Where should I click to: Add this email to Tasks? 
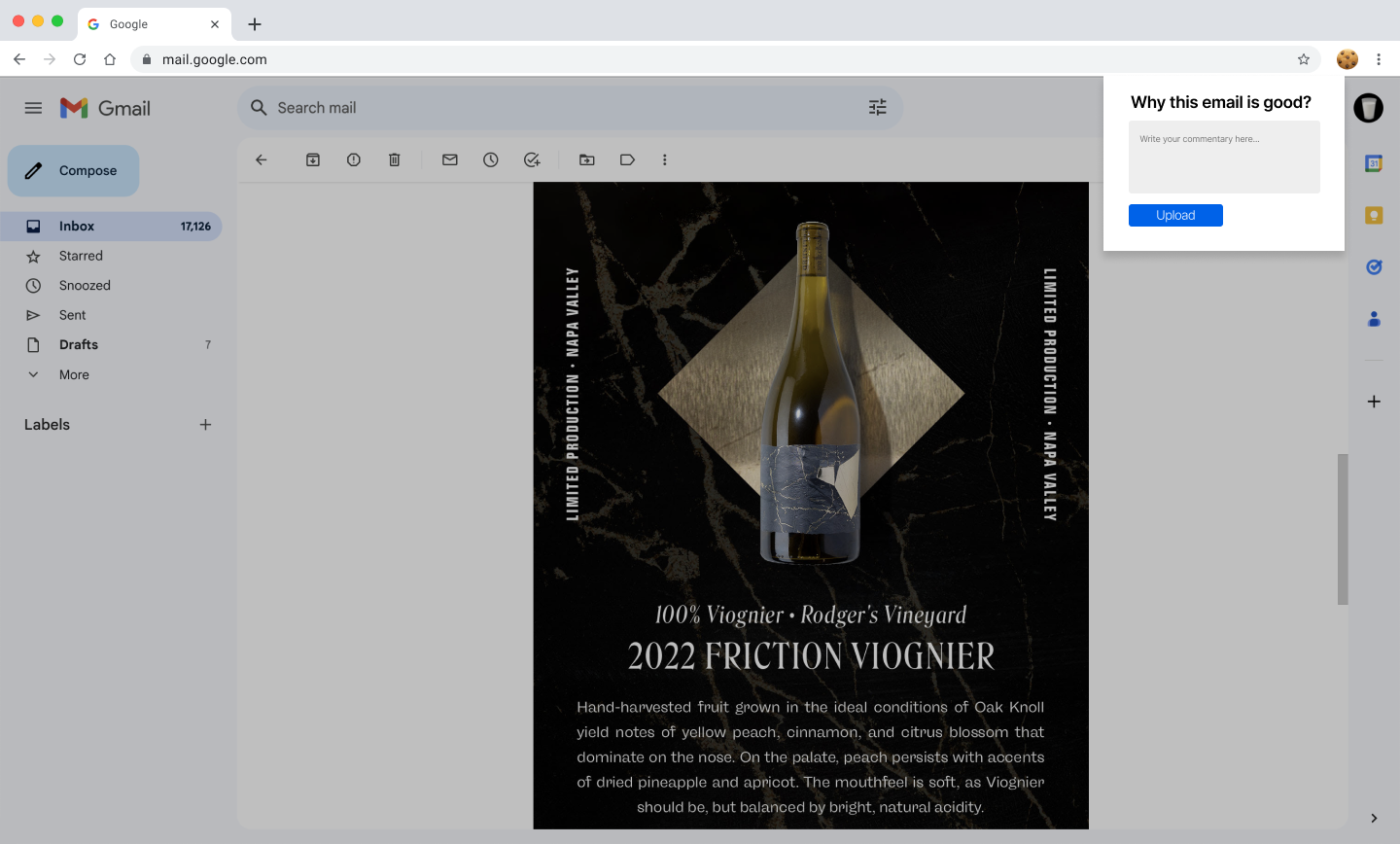(532, 159)
